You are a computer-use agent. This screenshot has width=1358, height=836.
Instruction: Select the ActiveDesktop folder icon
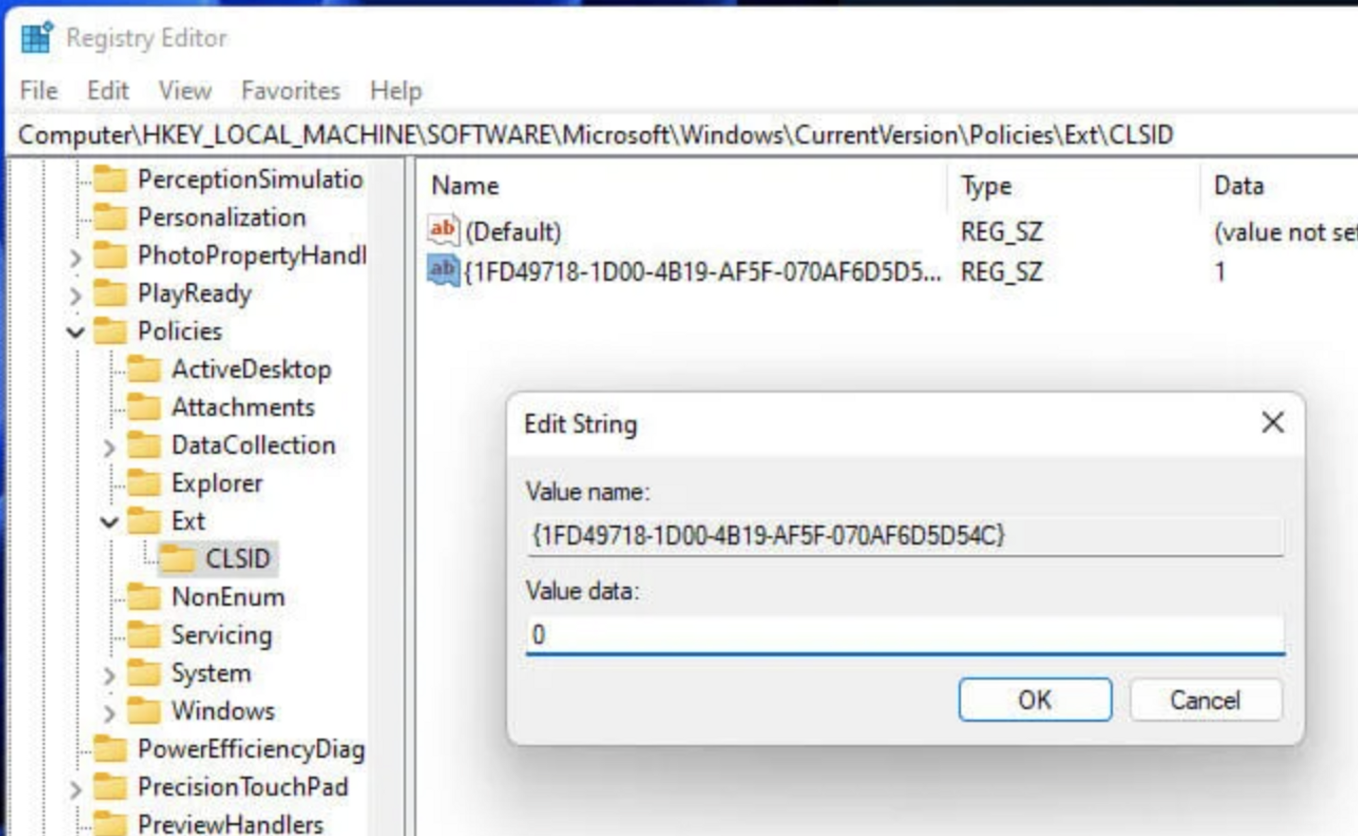tap(144, 369)
